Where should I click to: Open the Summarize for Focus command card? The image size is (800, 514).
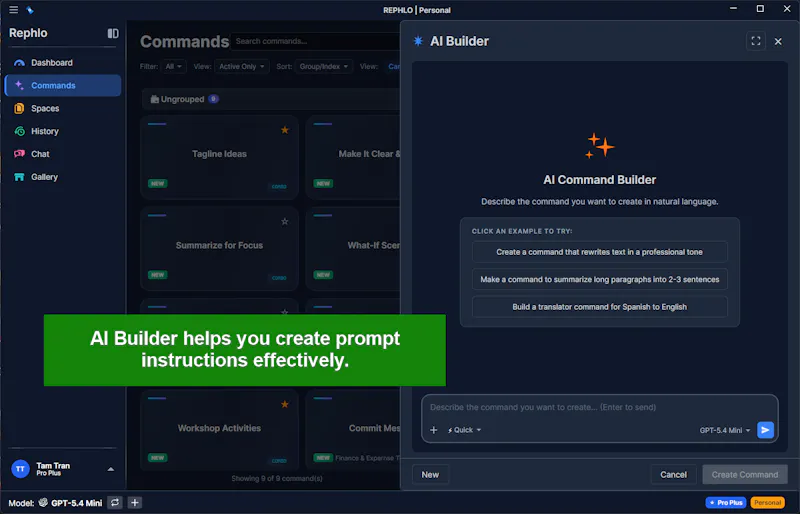[x=219, y=248]
